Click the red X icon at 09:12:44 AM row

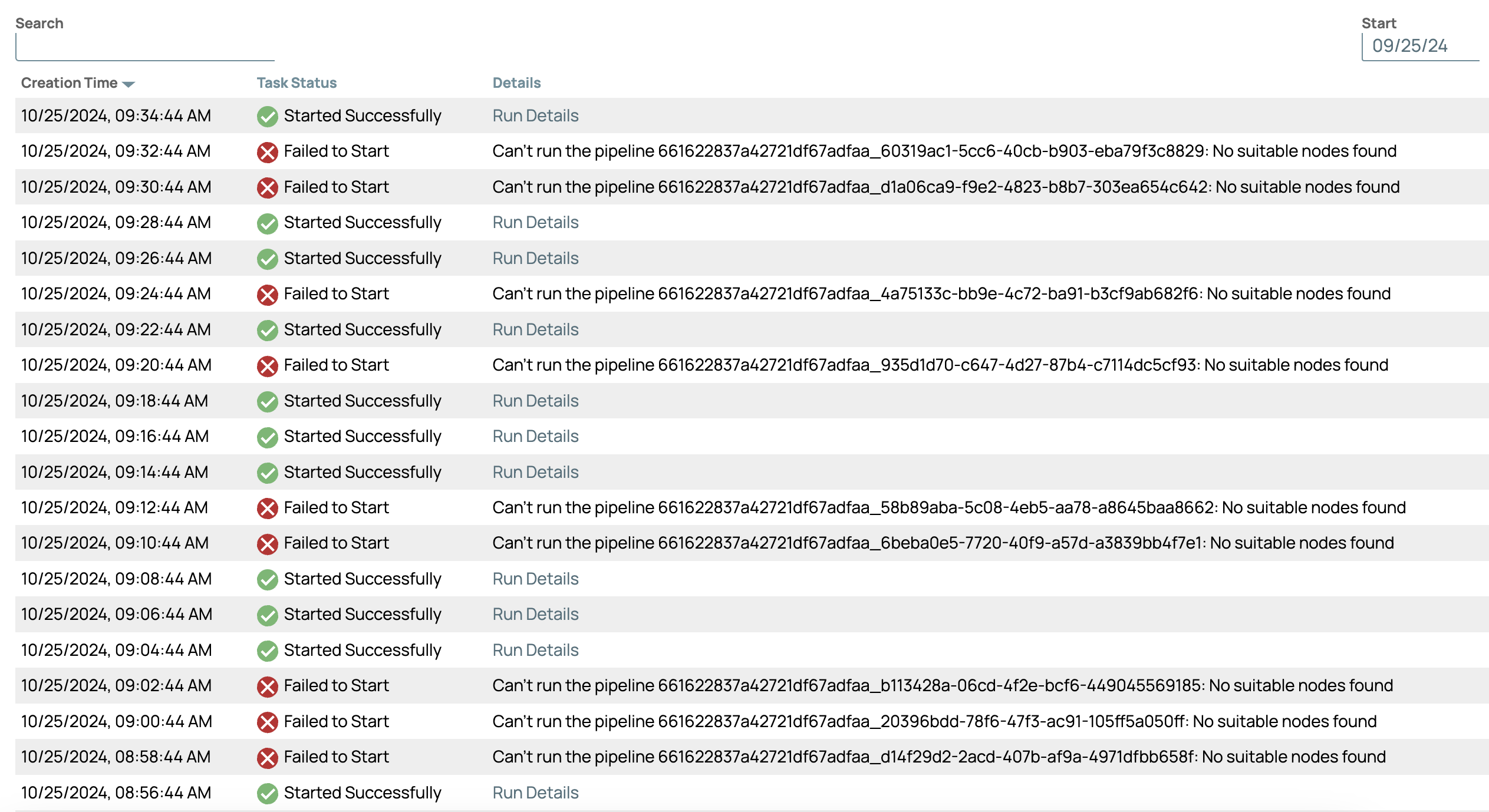(267, 509)
